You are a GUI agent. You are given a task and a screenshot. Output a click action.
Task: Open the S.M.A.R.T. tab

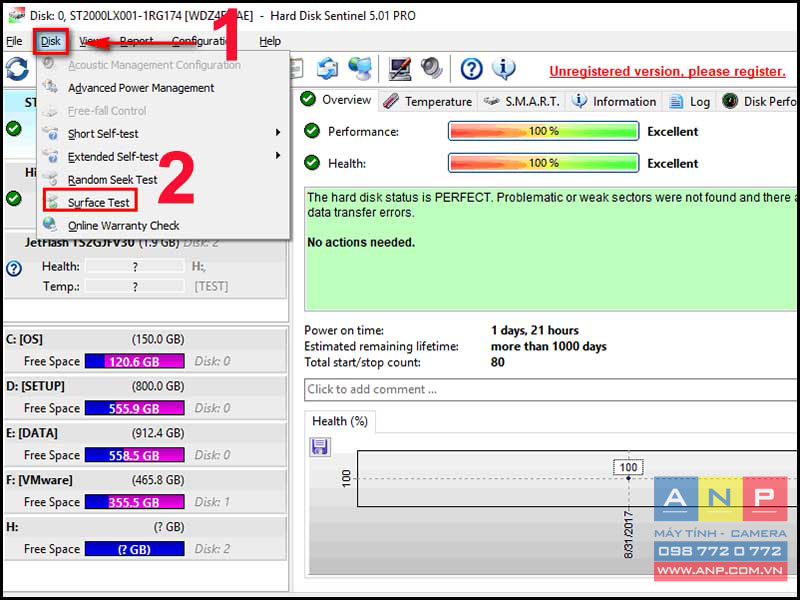point(522,102)
